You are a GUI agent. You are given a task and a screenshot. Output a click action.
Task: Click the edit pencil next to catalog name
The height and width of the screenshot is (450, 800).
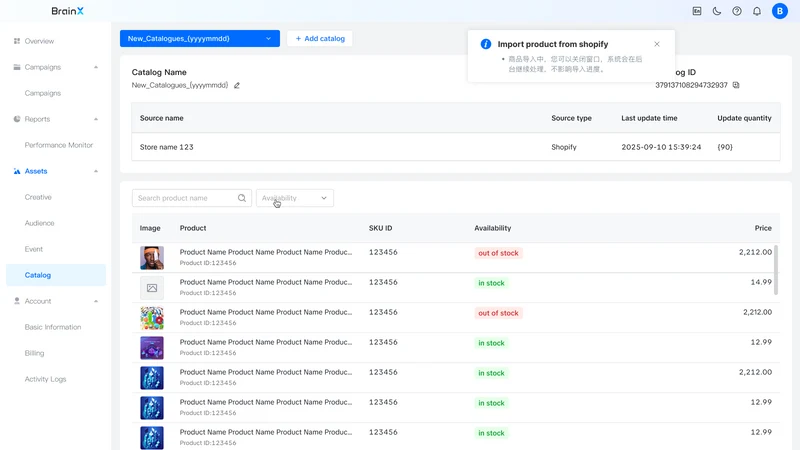[237, 85]
